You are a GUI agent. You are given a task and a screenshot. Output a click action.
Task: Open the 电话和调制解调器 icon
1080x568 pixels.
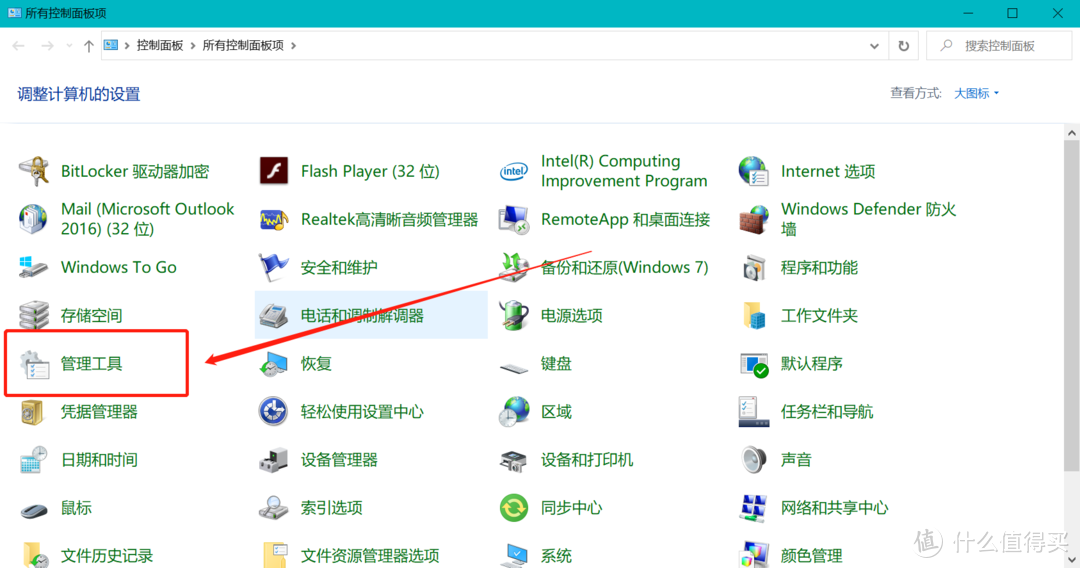point(273,315)
